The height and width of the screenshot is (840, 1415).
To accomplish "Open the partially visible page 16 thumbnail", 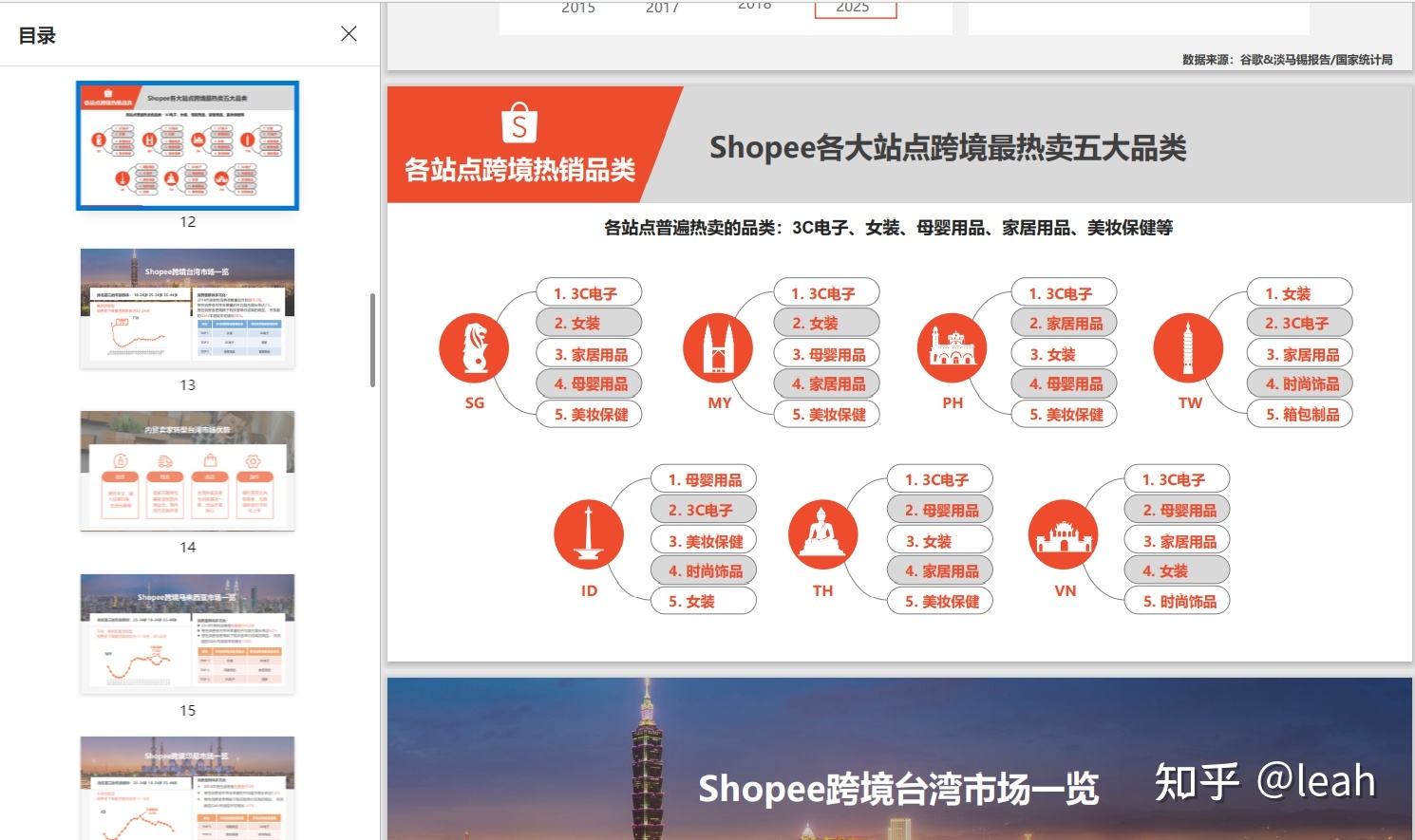I will click(x=187, y=788).
